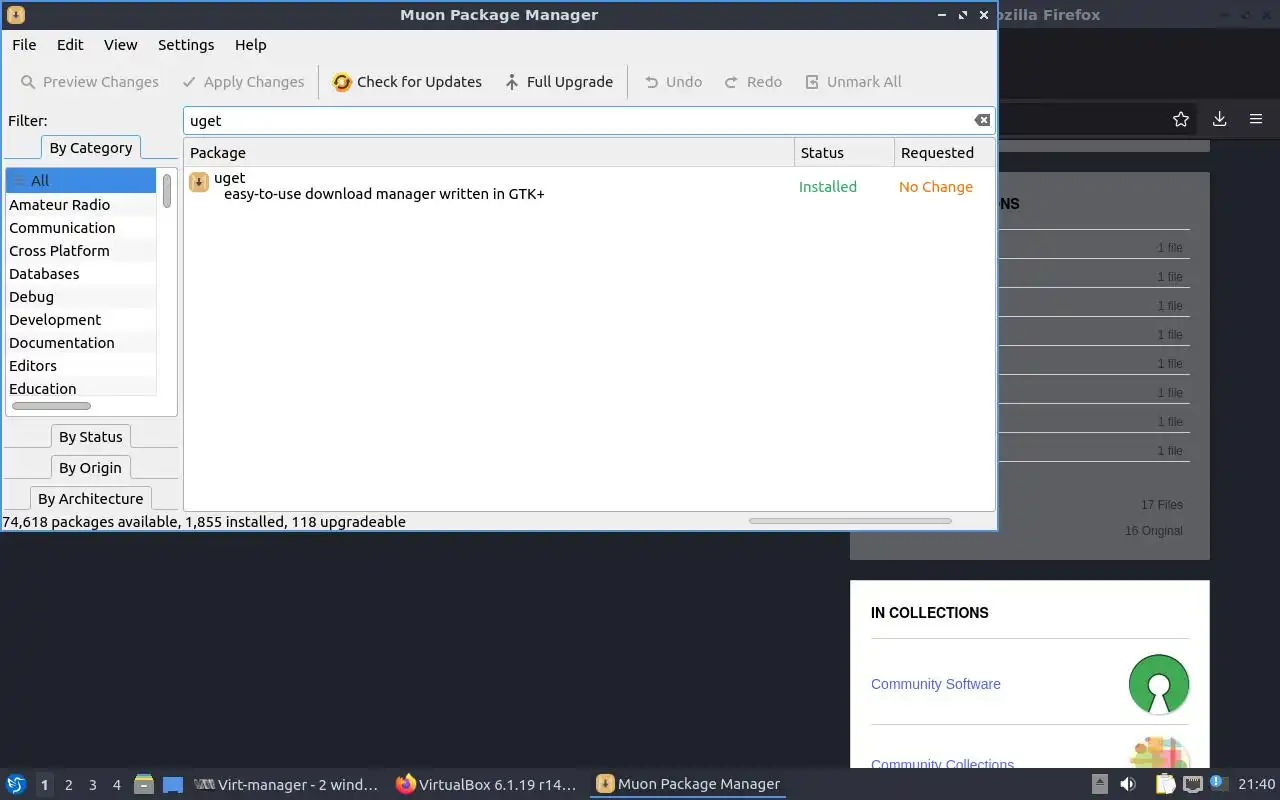Click the category list vertical scrollbar

[167, 190]
